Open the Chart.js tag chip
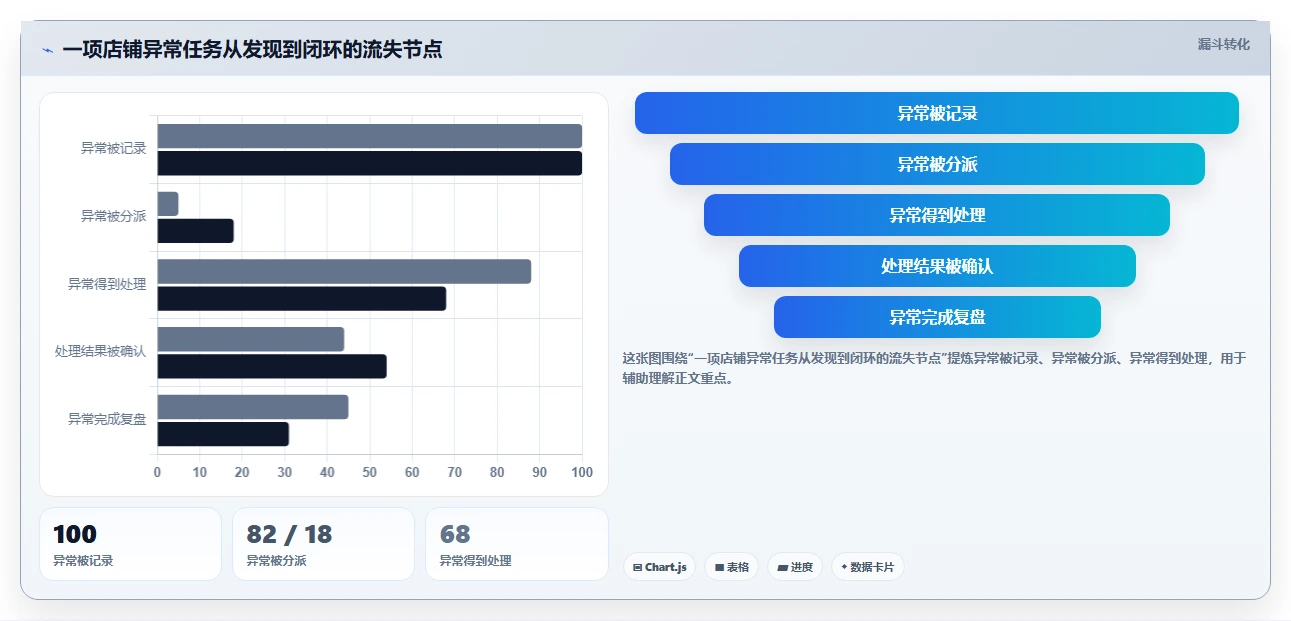Image resolution: width=1291 pixels, height=621 pixels. 659,567
